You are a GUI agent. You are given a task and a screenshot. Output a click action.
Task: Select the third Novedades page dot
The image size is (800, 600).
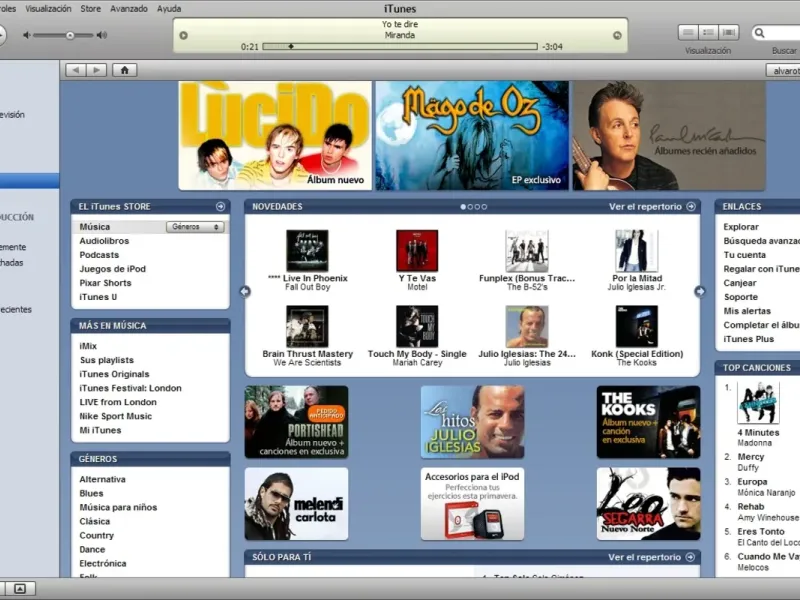477,207
